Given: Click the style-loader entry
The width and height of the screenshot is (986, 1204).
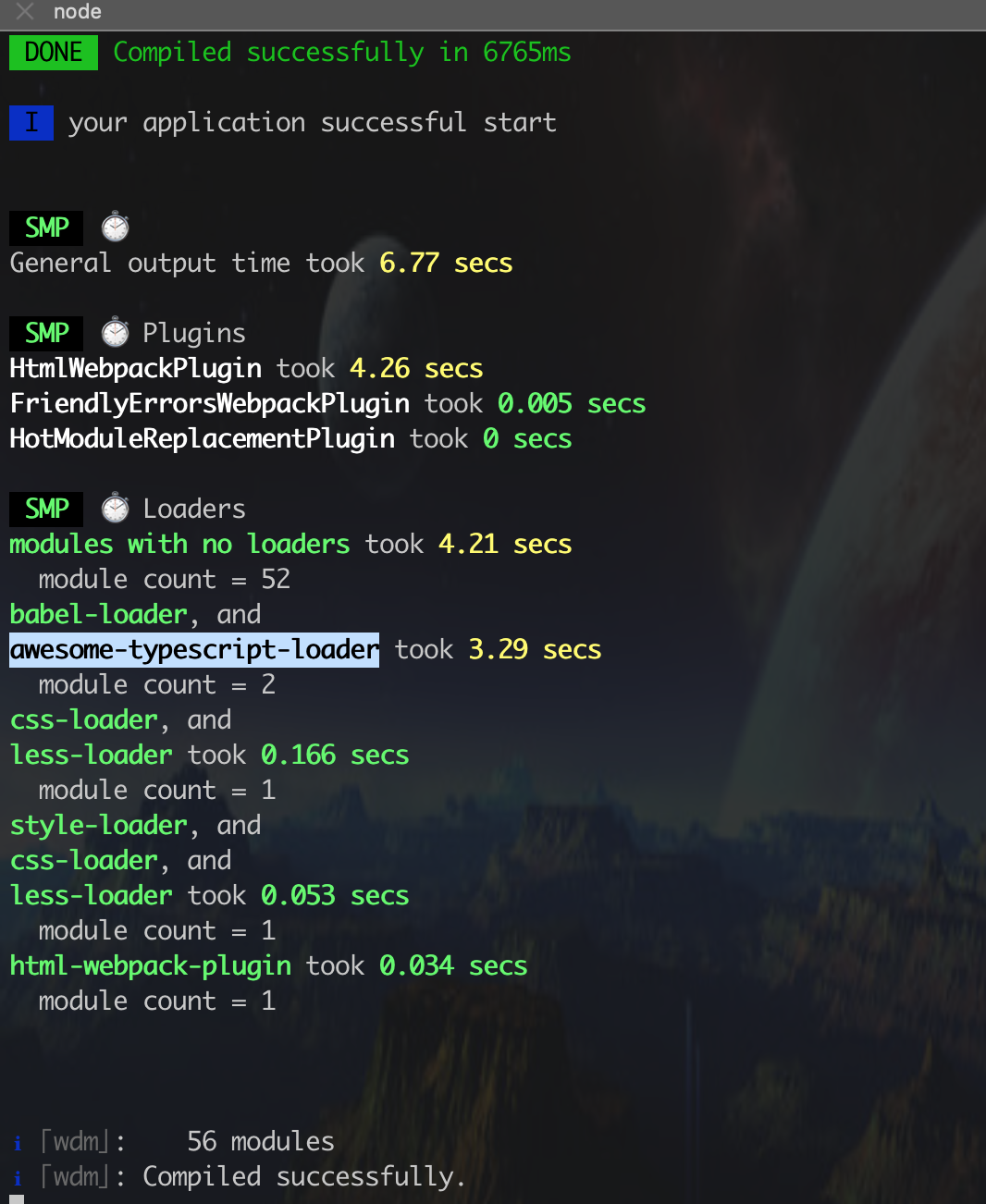Looking at the screenshot, I should (x=99, y=825).
